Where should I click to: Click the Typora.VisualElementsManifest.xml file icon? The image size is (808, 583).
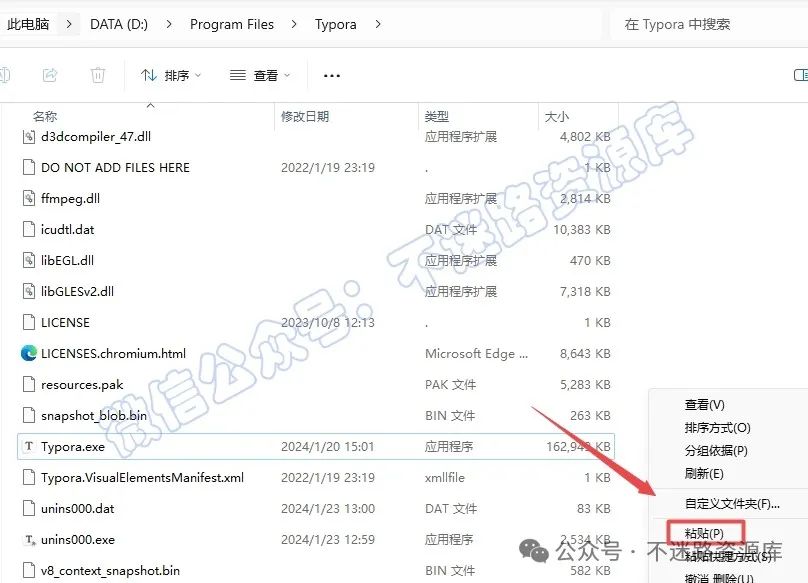(x=29, y=477)
